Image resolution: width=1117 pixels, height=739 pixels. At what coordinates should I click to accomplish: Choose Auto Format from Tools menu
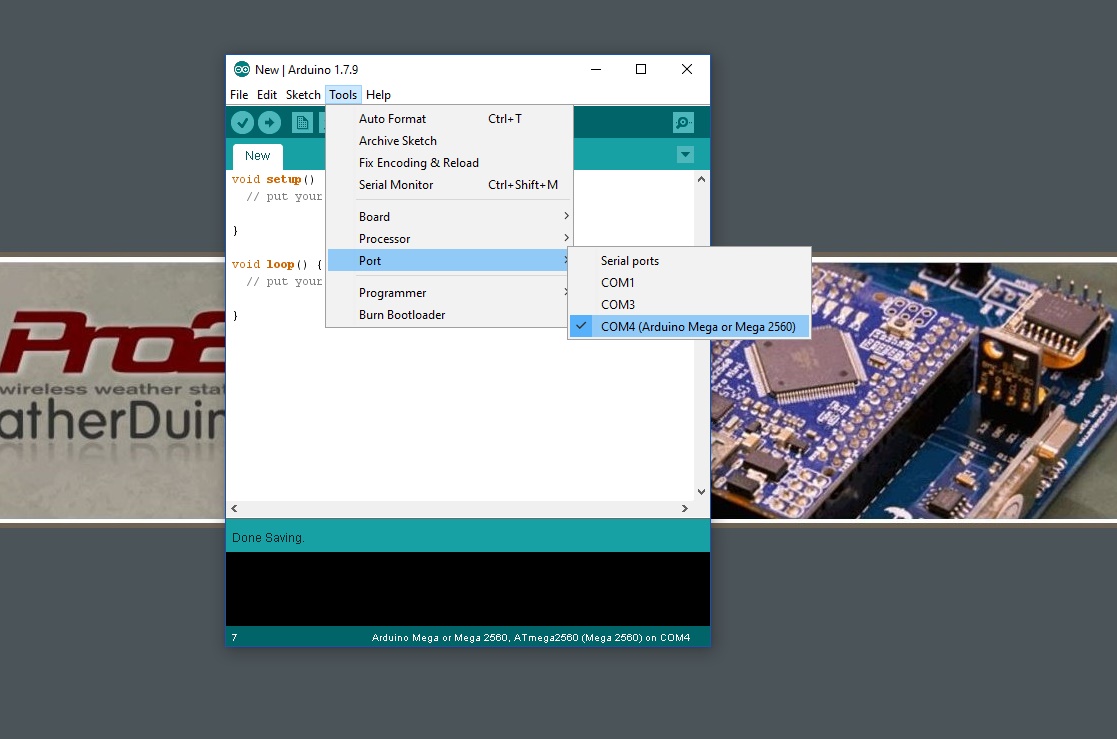pos(392,119)
